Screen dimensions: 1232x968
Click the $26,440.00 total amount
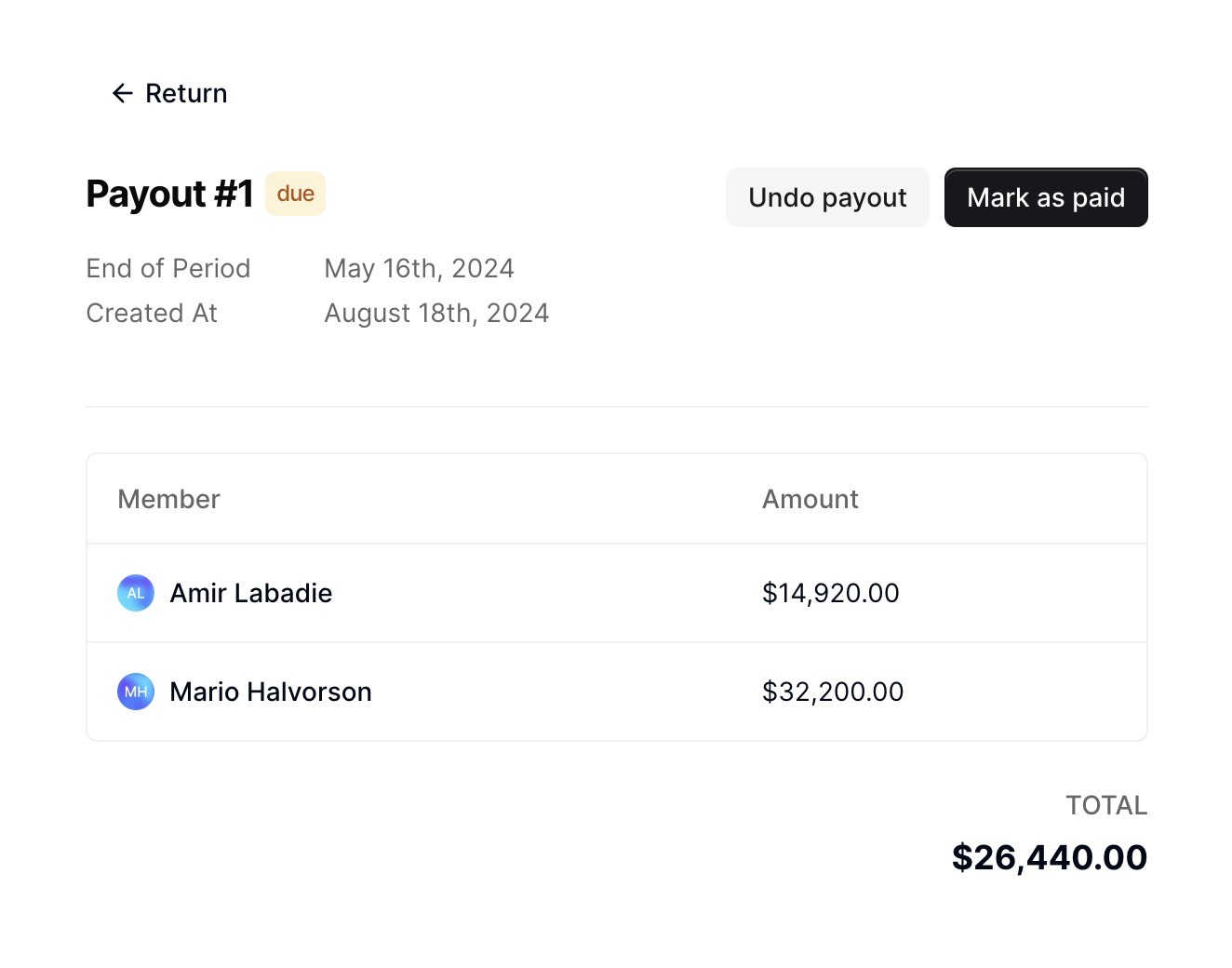(x=1049, y=857)
